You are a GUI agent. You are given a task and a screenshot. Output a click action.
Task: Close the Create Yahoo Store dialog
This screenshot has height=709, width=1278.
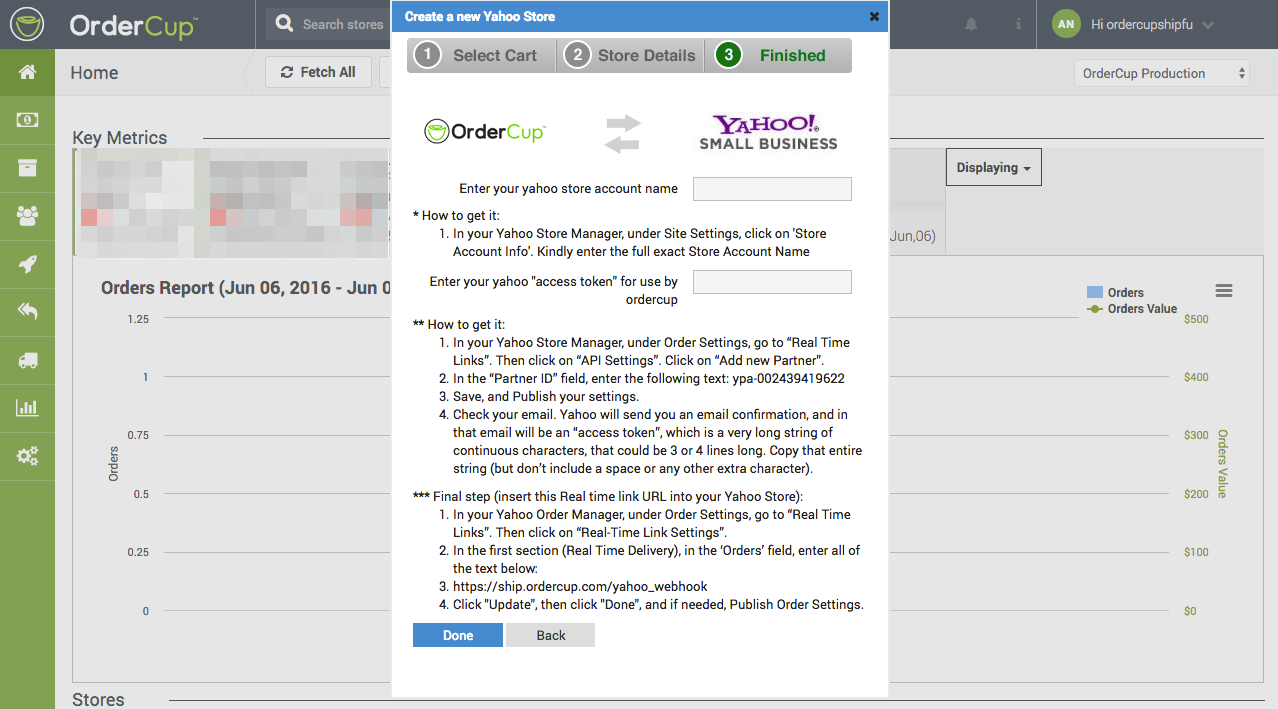pyautogui.click(x=874, y=16)
